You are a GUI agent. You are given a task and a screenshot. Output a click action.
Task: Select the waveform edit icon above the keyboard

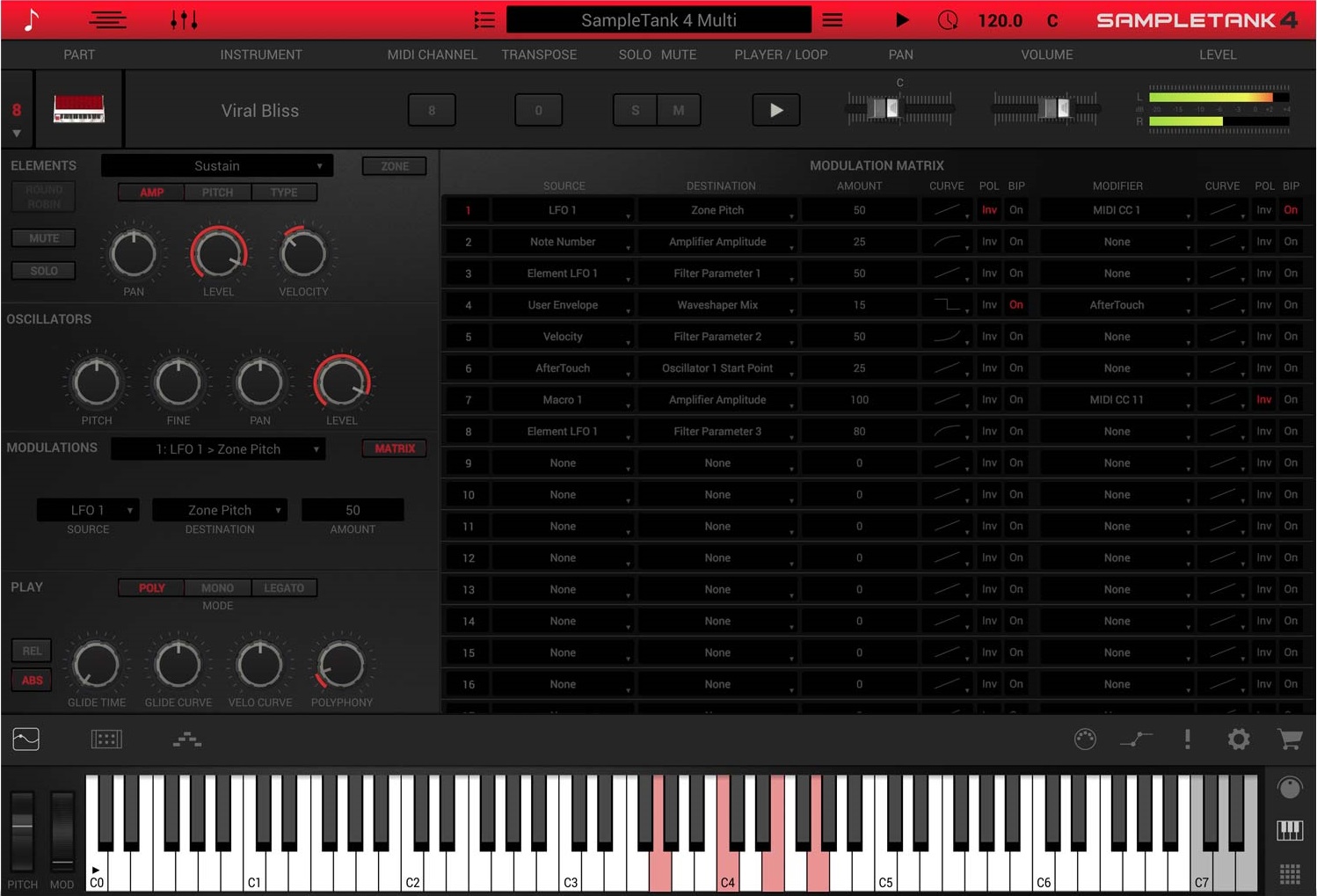pos(25,739)
